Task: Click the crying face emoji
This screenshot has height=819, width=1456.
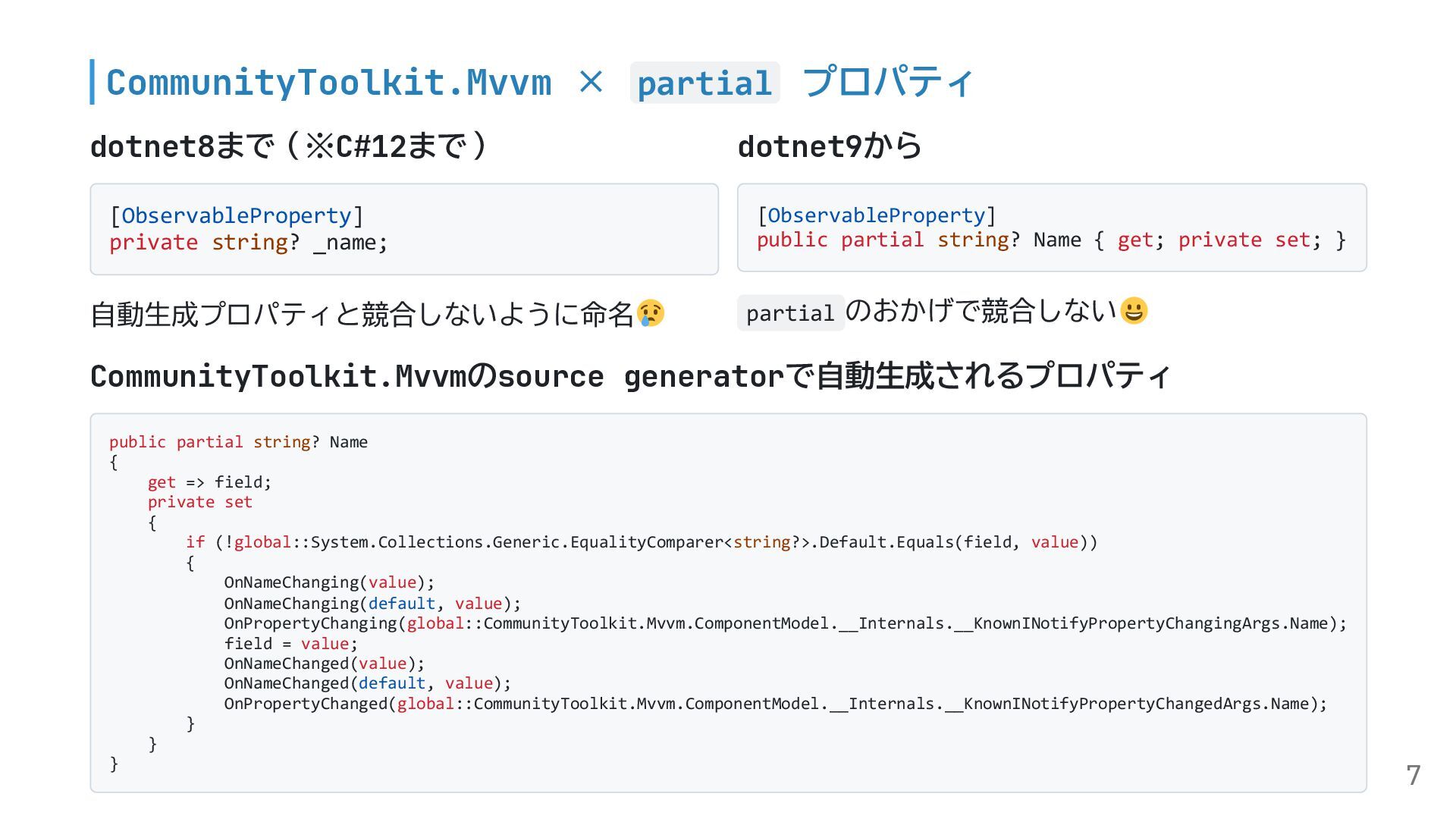Action: tap(650, 312)
